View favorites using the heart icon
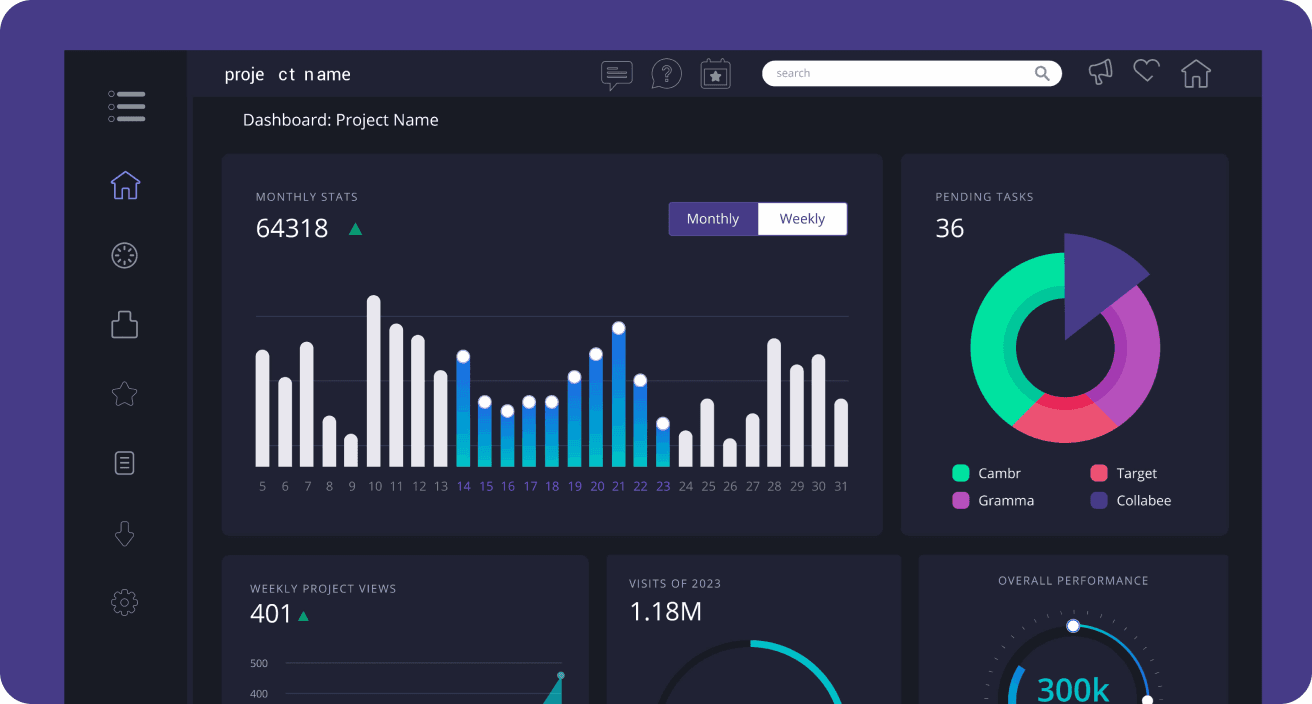The height and width of the screenshot is (704, 1312). (1146, 71)
